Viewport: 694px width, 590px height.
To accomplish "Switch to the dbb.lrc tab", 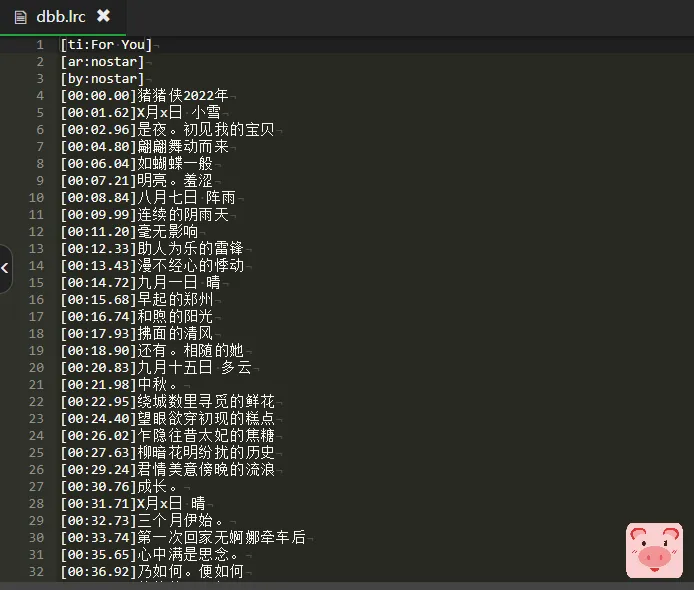I will 61,17.
